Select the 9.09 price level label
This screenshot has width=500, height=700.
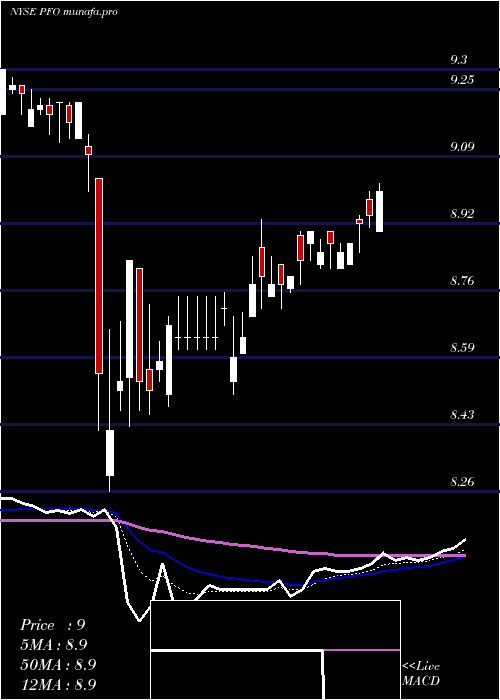coord(462,146)
